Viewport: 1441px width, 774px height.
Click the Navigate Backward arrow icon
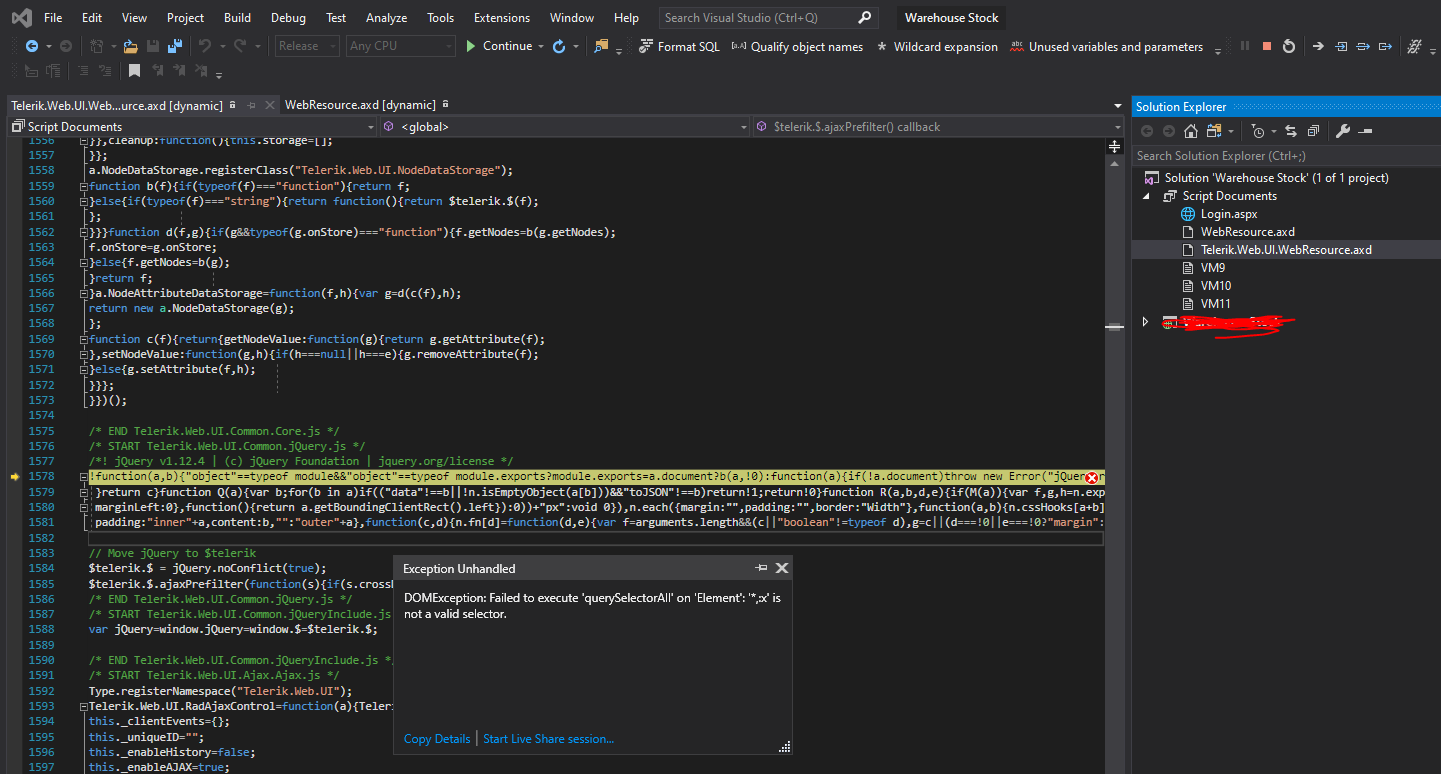[31, 46]
